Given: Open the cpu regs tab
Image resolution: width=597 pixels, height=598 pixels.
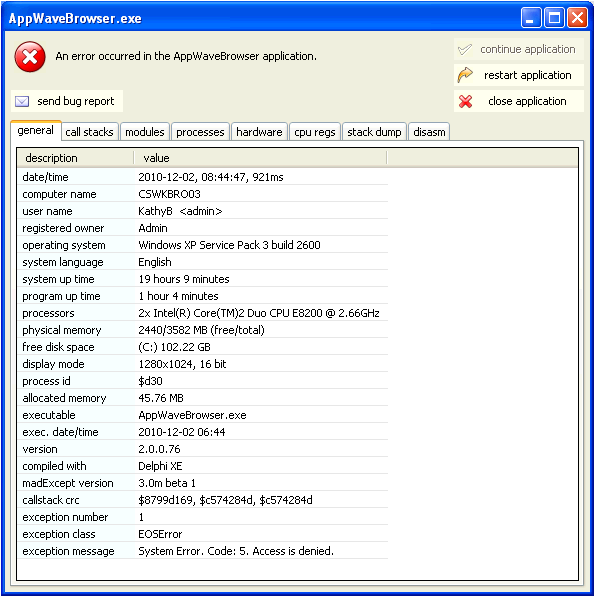Looking at the screenshot, I should [315, 132].
